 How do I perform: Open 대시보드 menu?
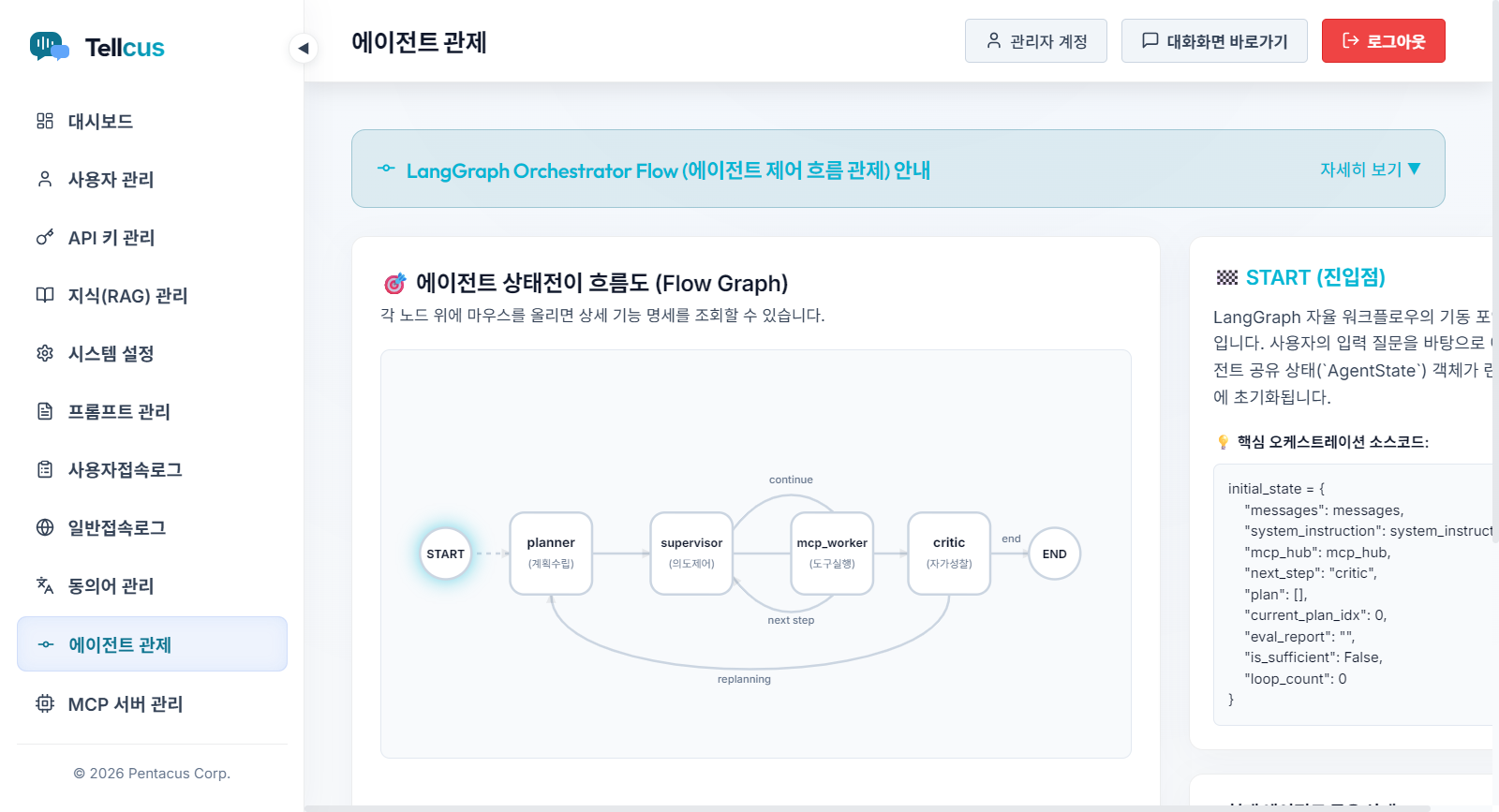tap(152, 121)
